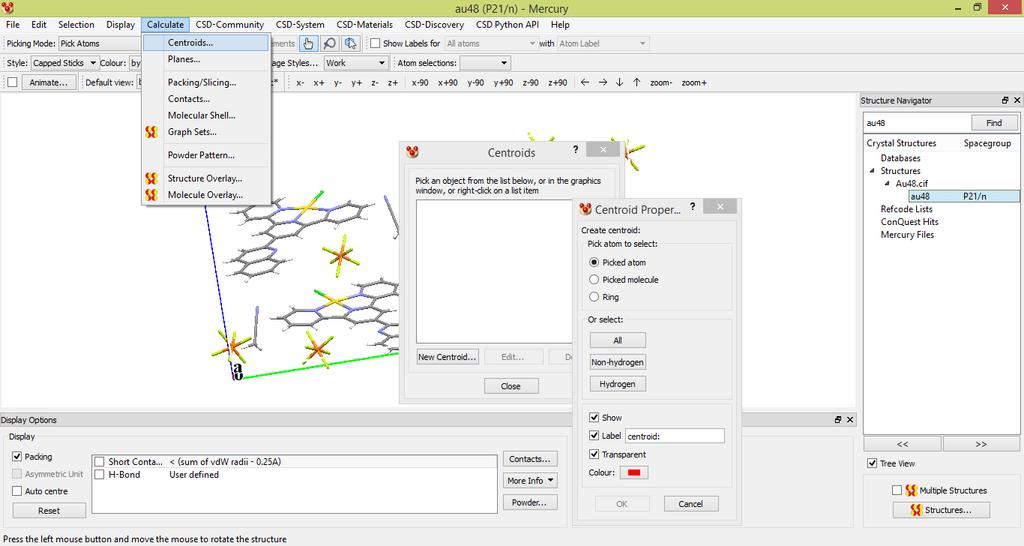
Task: Click the zoom- toolbar button
Action: pyautogui.click(x=661, y=83)
